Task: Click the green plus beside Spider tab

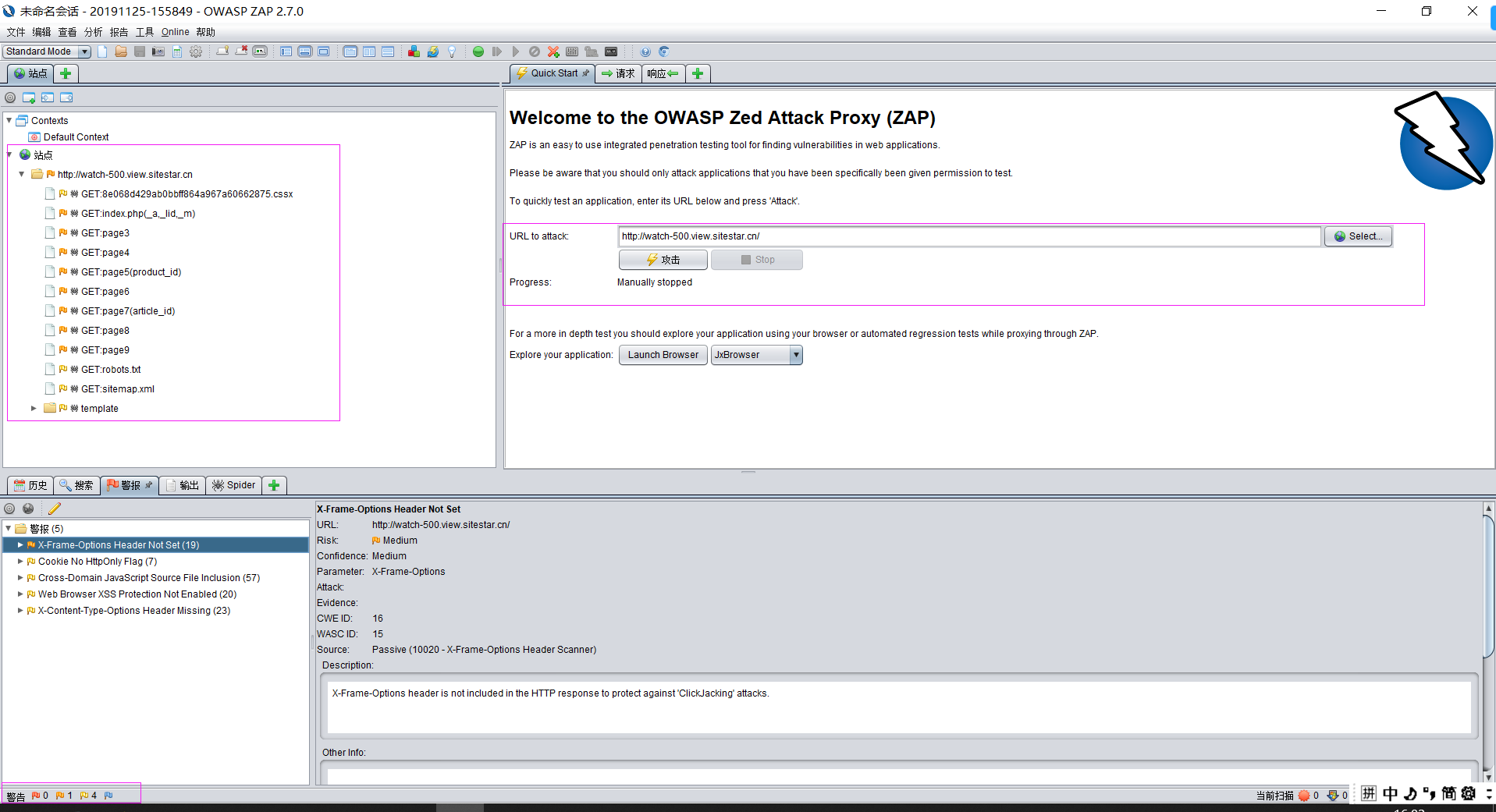Action: (x=274, y=485)
